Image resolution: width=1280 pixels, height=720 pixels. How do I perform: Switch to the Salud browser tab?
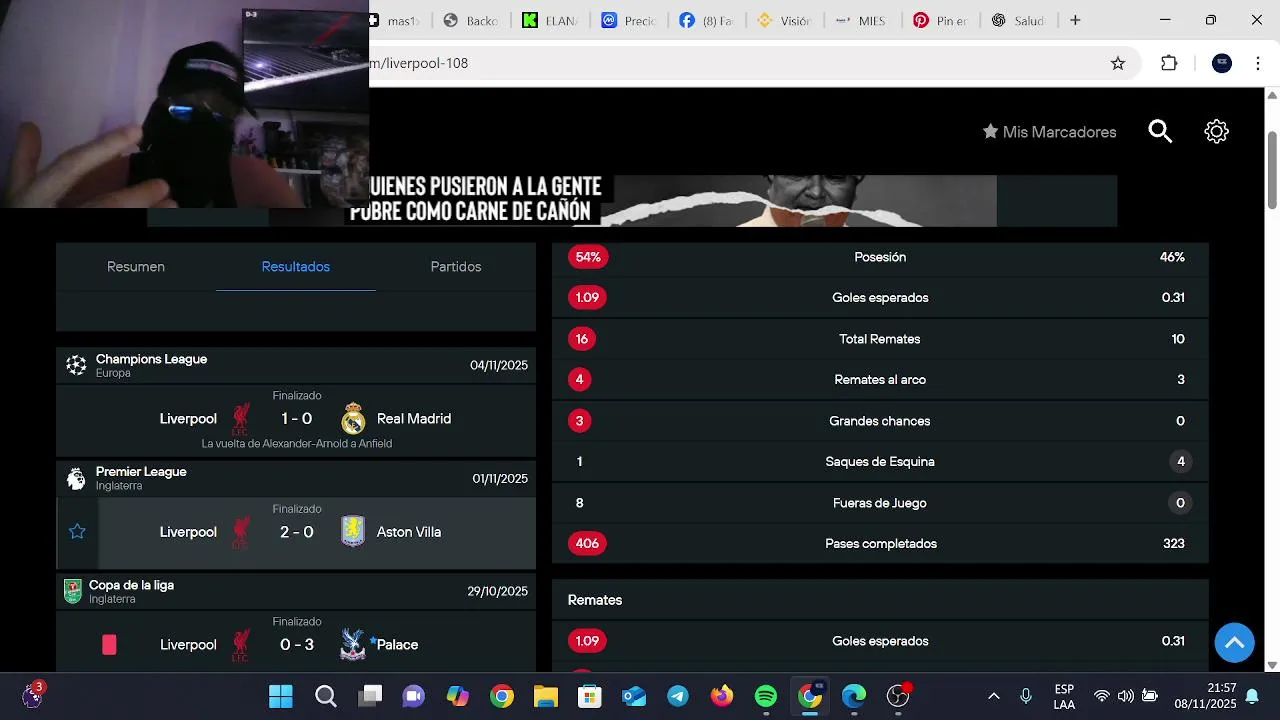(1018, 20)
